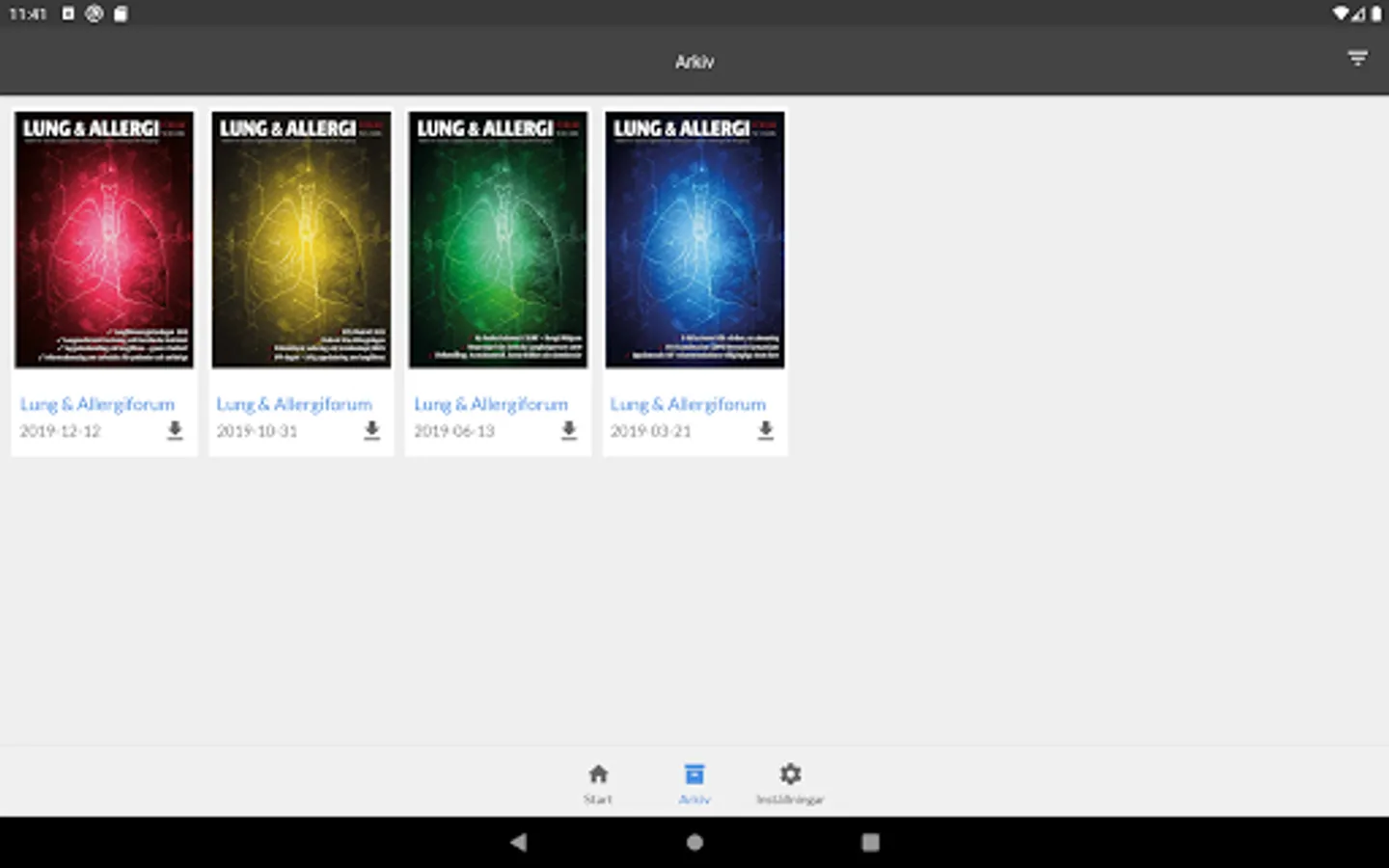This screenshot has width=1389, height=868.
Task: Tap Lung & Allergiforum title dated 2019-03-21
Action: point(688,404)
